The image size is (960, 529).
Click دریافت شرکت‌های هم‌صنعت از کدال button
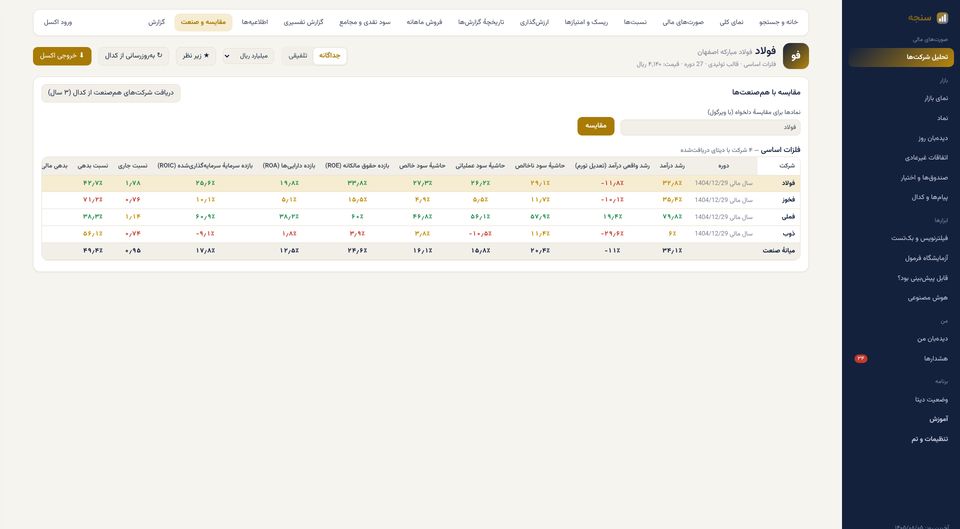(x=111, y=93)
